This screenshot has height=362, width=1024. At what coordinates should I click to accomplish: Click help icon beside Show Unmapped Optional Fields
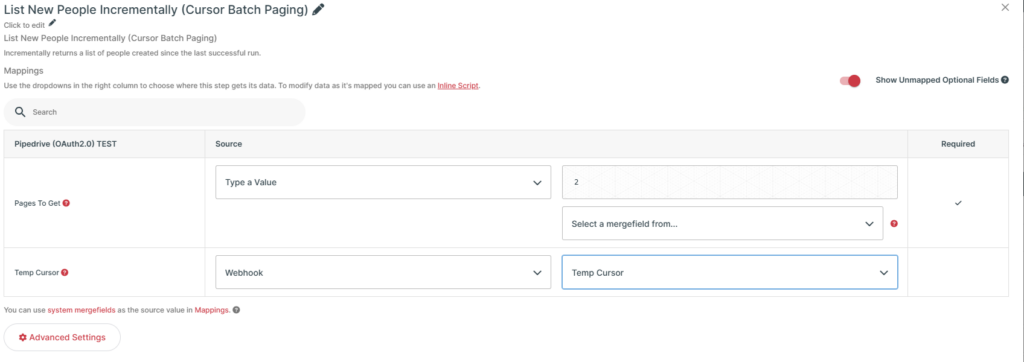1004,80
